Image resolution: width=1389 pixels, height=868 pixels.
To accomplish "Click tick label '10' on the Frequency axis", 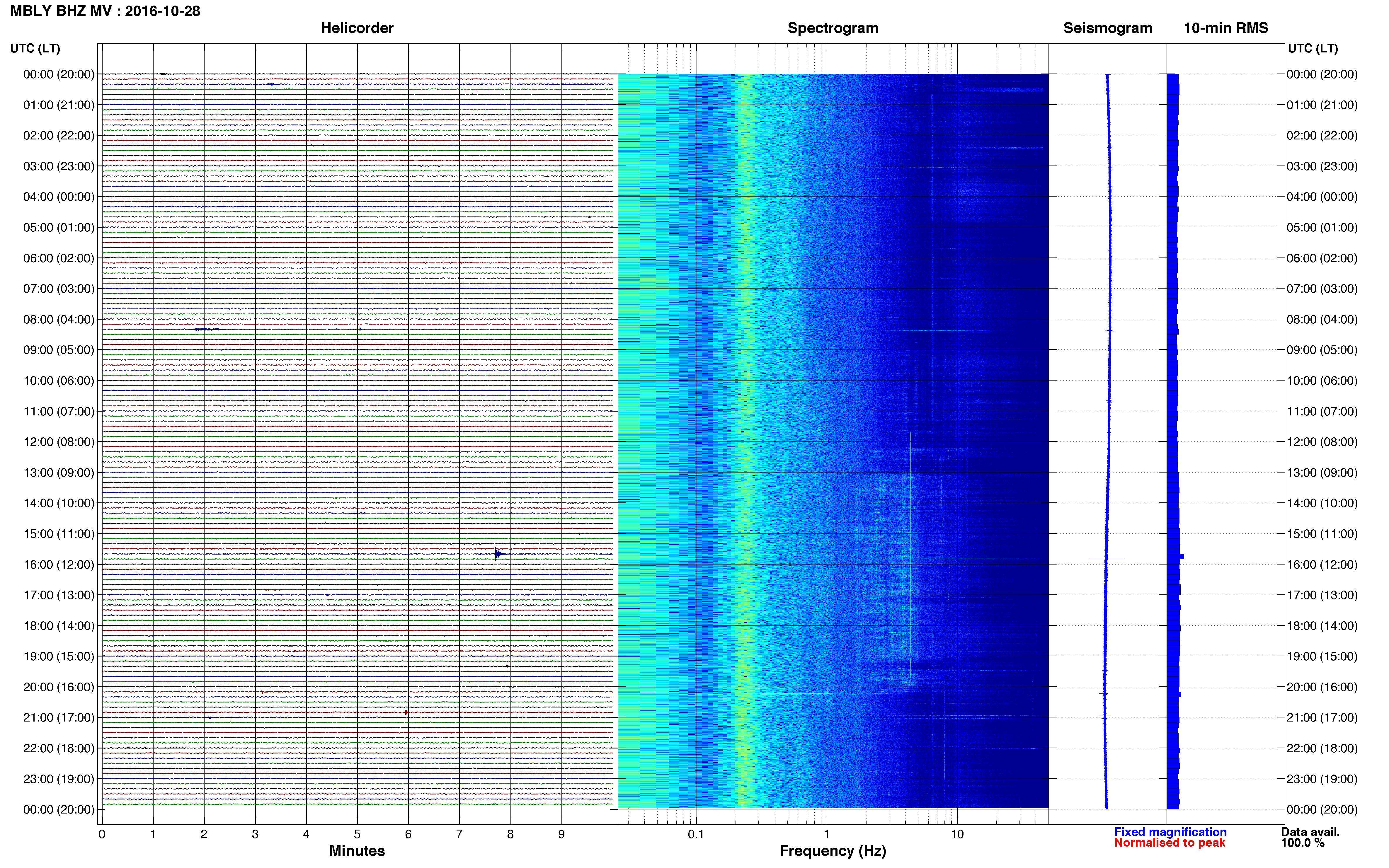I will coord(957,835).
